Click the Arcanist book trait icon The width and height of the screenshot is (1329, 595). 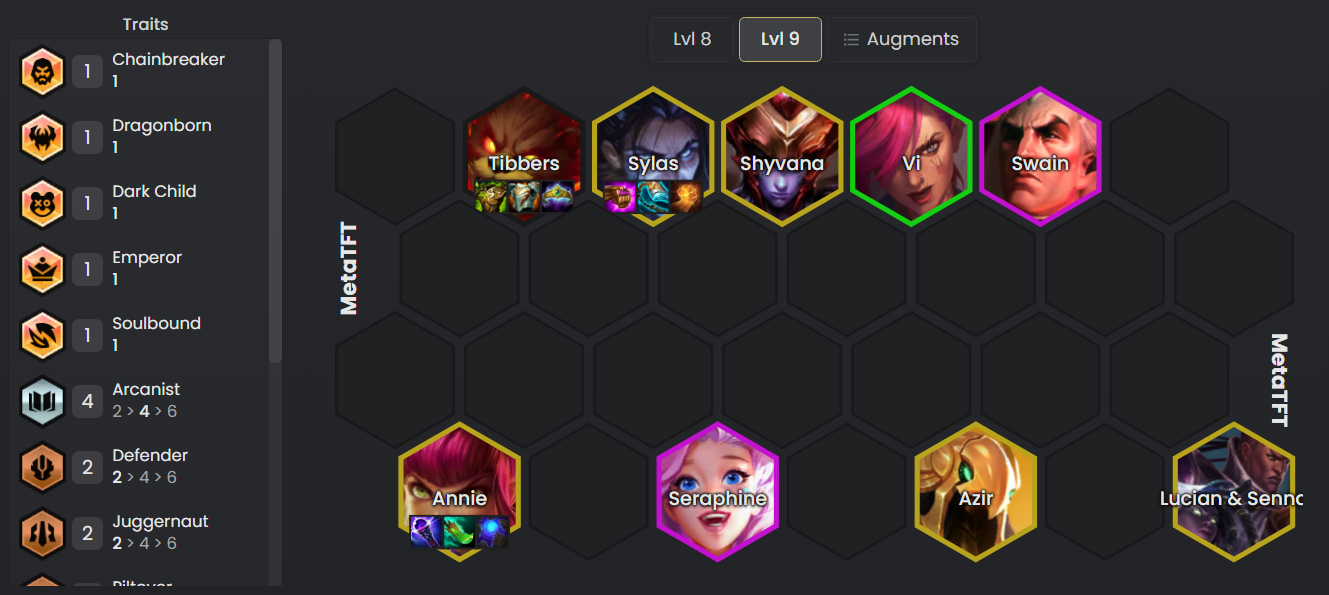pyautogui.click(x=42, y=402)
